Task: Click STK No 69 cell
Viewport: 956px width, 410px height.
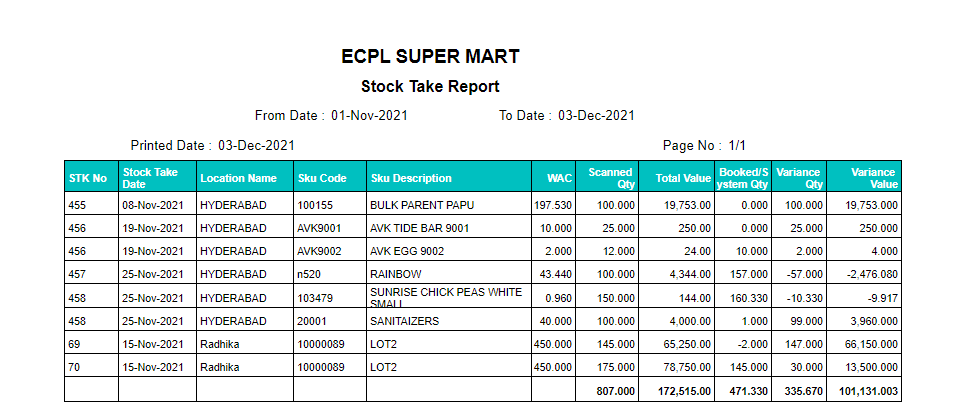Action: pos(91,344)
